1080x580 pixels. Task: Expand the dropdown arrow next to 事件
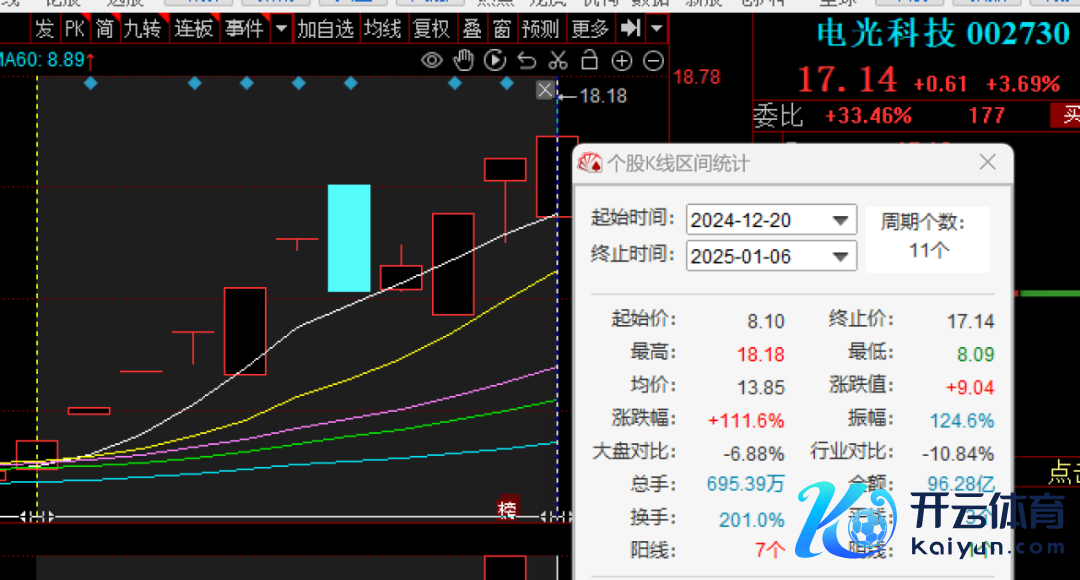281,28
